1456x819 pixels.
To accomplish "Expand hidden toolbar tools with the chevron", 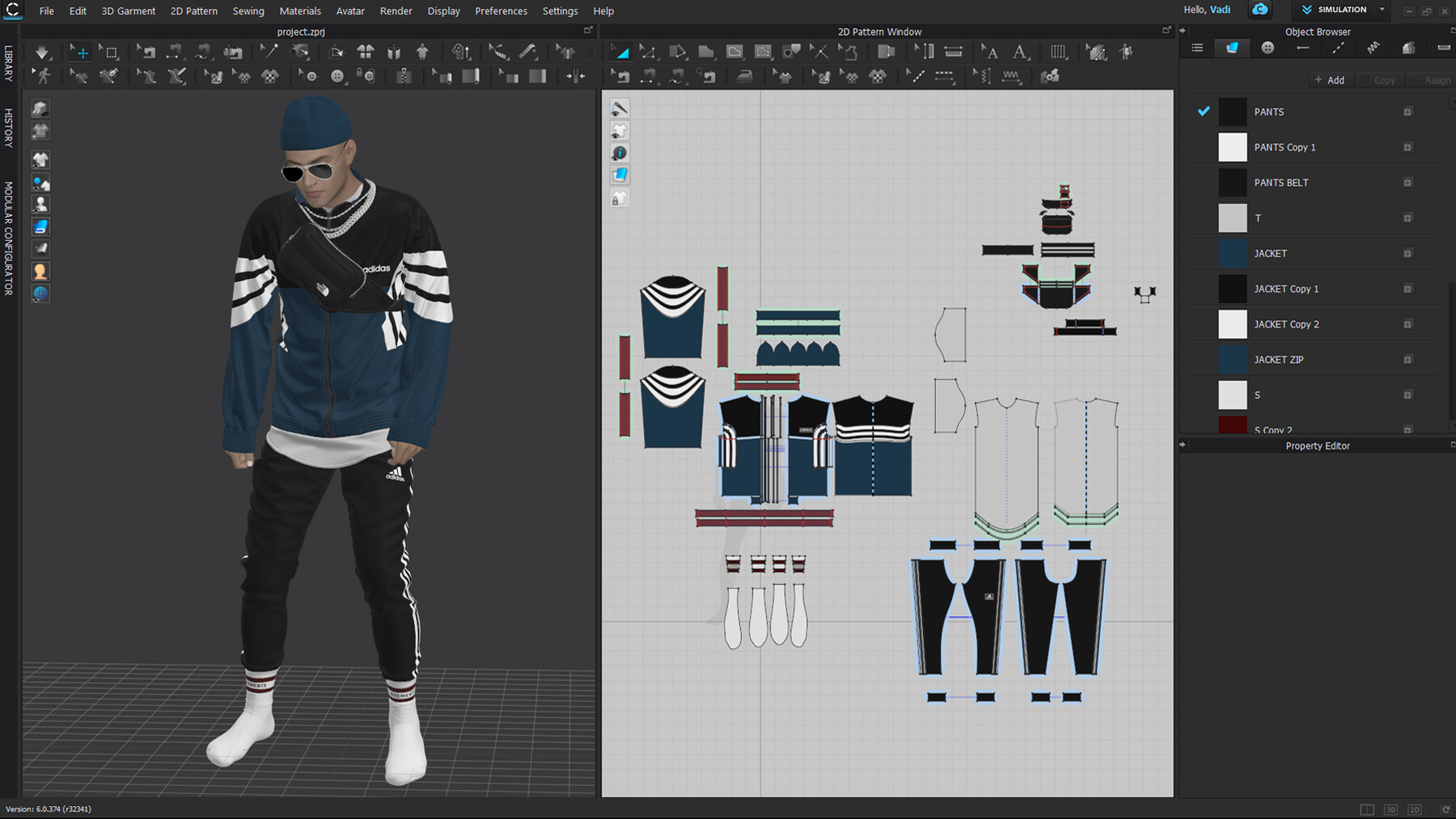I will 591,51.
